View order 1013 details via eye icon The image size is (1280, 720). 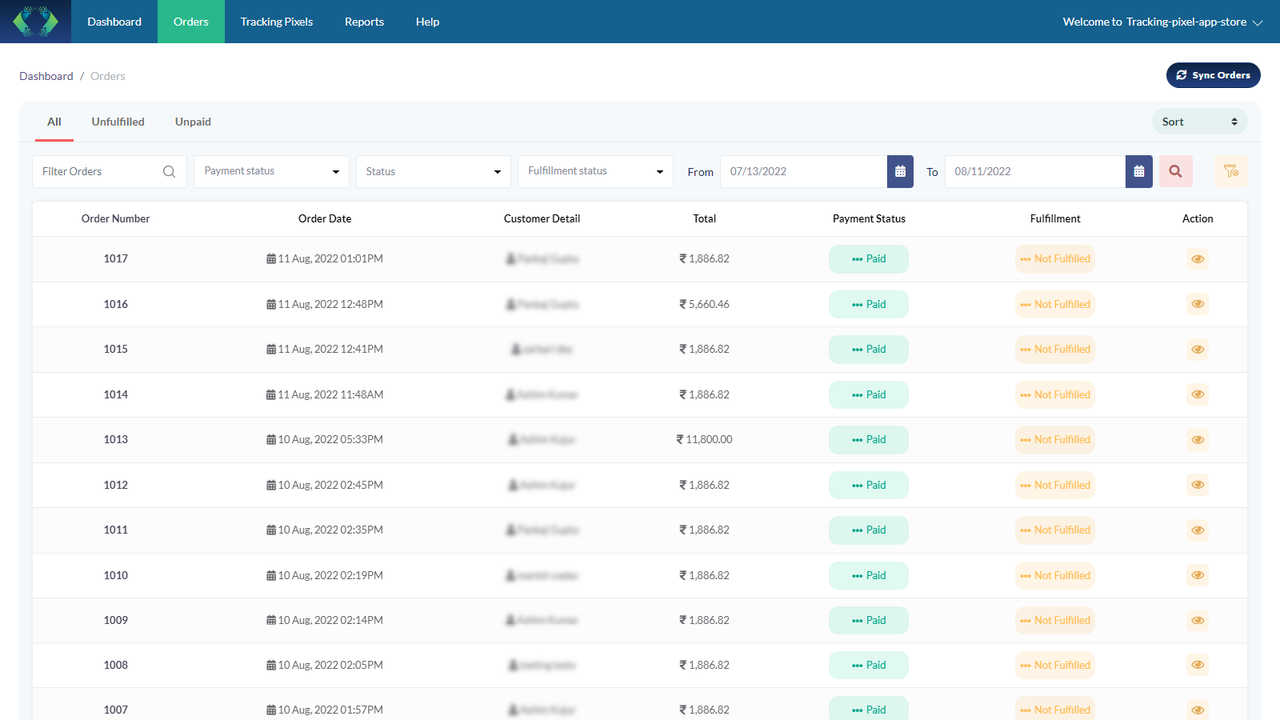click(x=1197, y=440)
